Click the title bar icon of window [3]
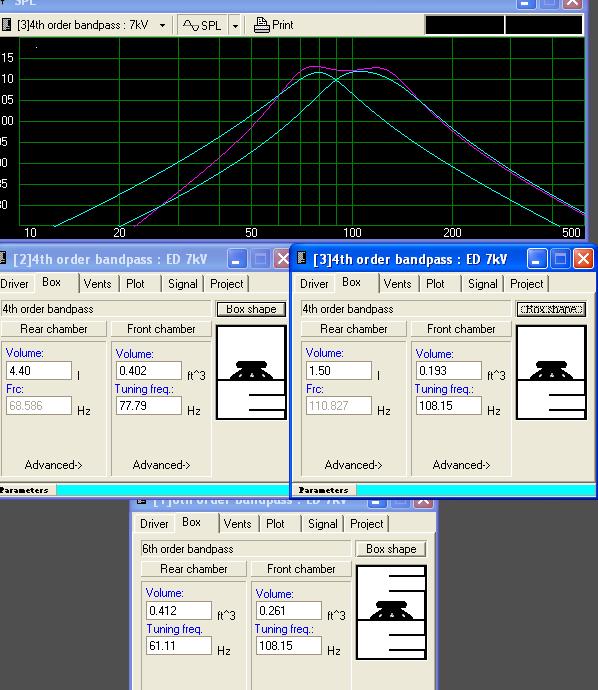Image resolution: width=598 pixels, height=690 pixels. pyautogui.click(x=301, y=258)
